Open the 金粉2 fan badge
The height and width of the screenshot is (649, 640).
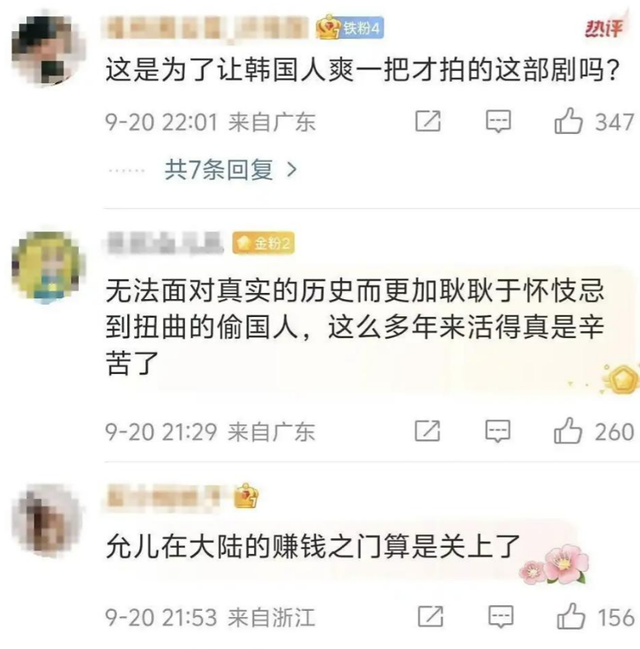[x=263, y=243]
